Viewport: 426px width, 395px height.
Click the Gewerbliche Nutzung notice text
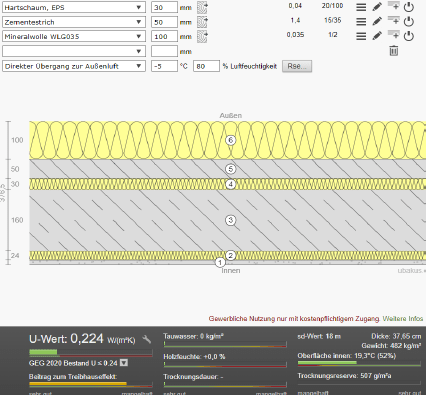click(294, 319)
